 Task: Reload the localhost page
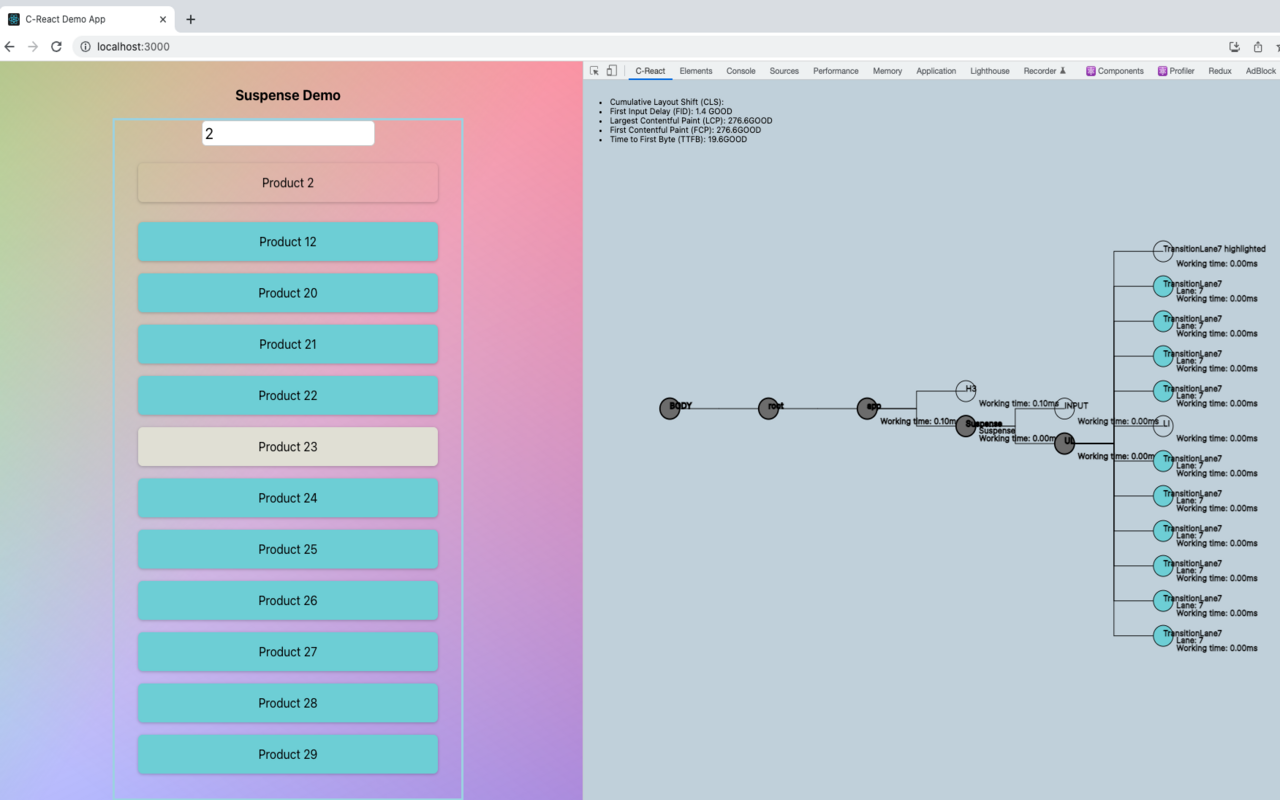click(56, 46)
